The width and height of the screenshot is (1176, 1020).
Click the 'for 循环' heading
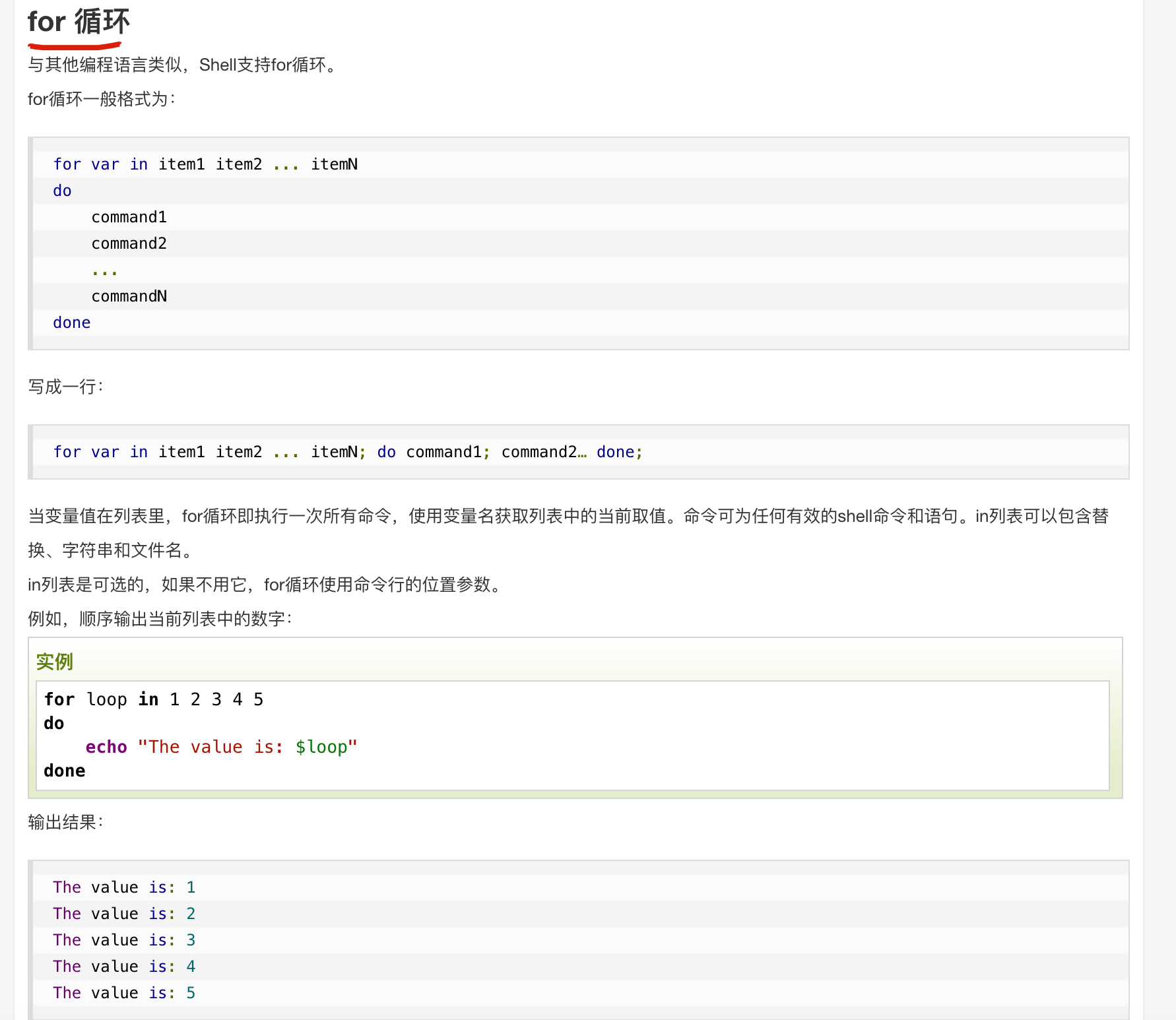pos(79,22)
